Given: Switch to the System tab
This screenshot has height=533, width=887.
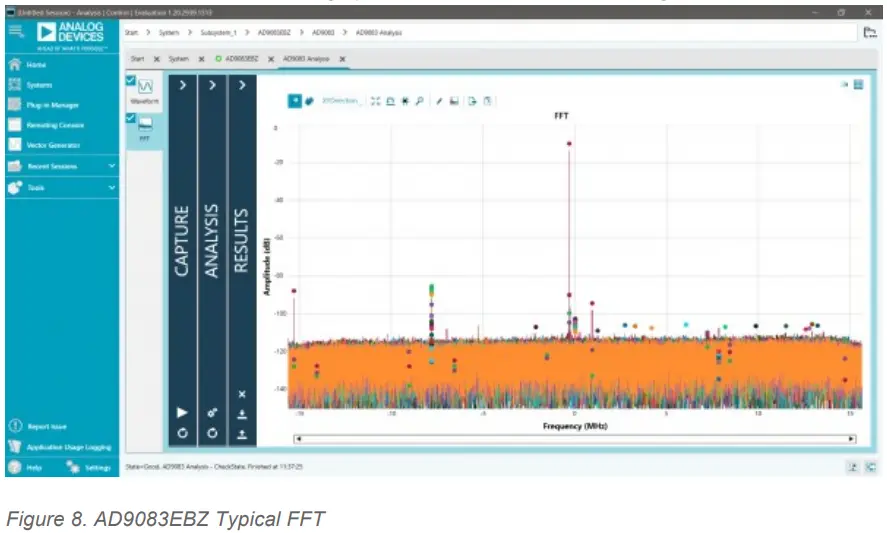Looking at the screenshot, I should pyautogui.click(x=179, y=59).
